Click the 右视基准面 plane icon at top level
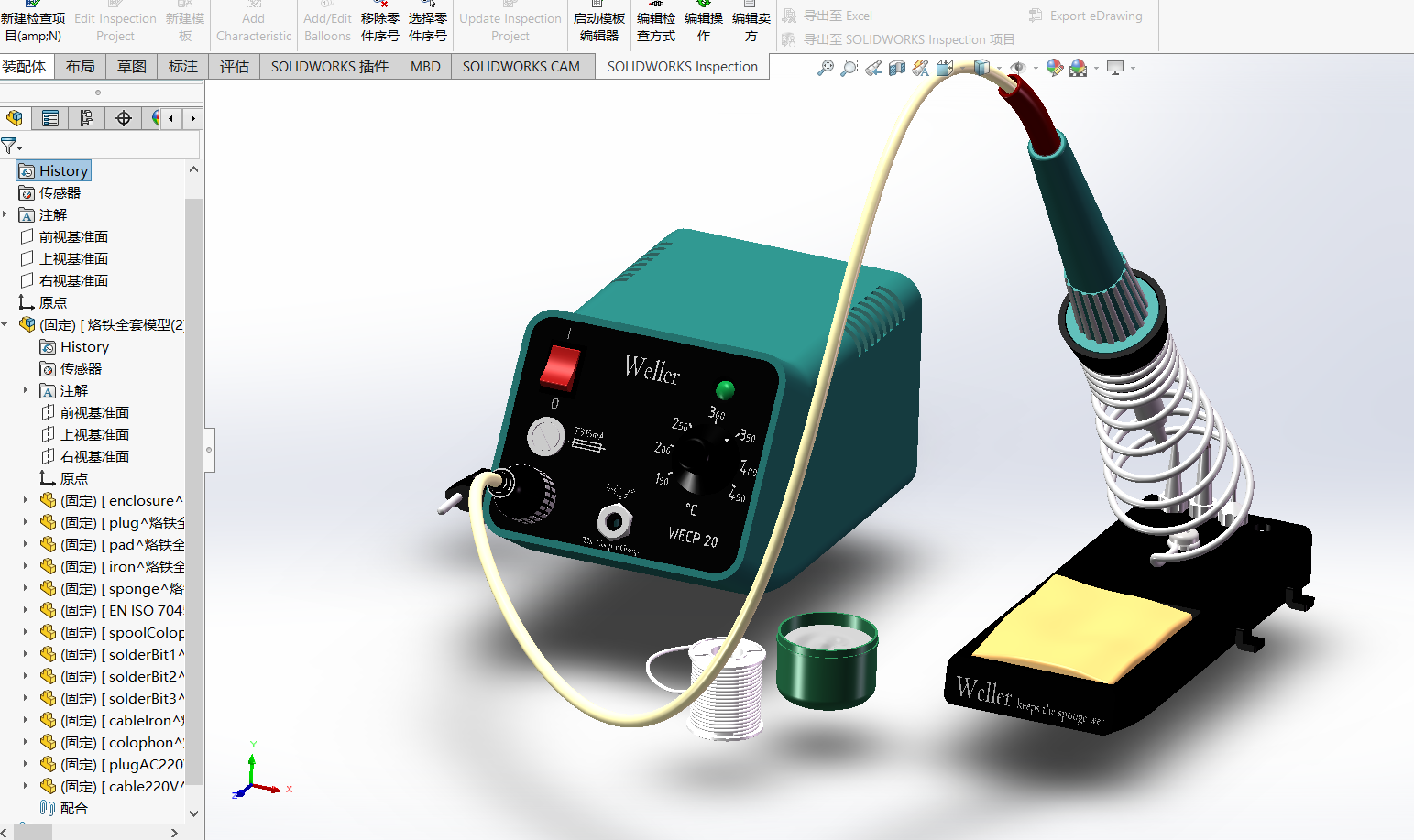 [27, 280]
